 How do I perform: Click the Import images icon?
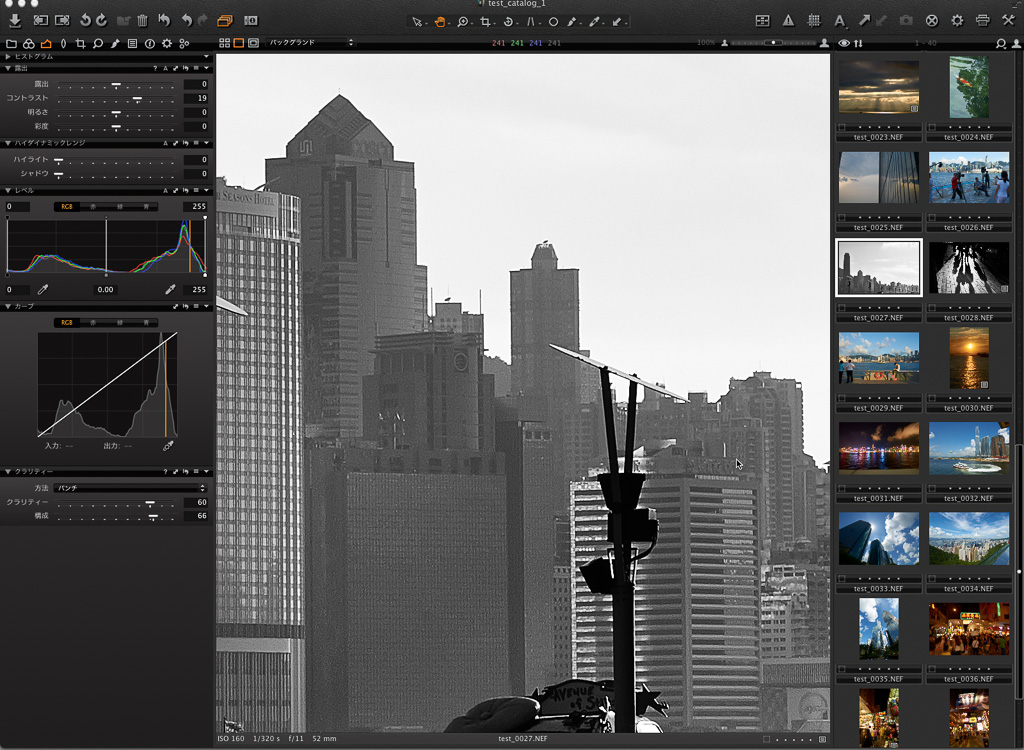[14, 20]
